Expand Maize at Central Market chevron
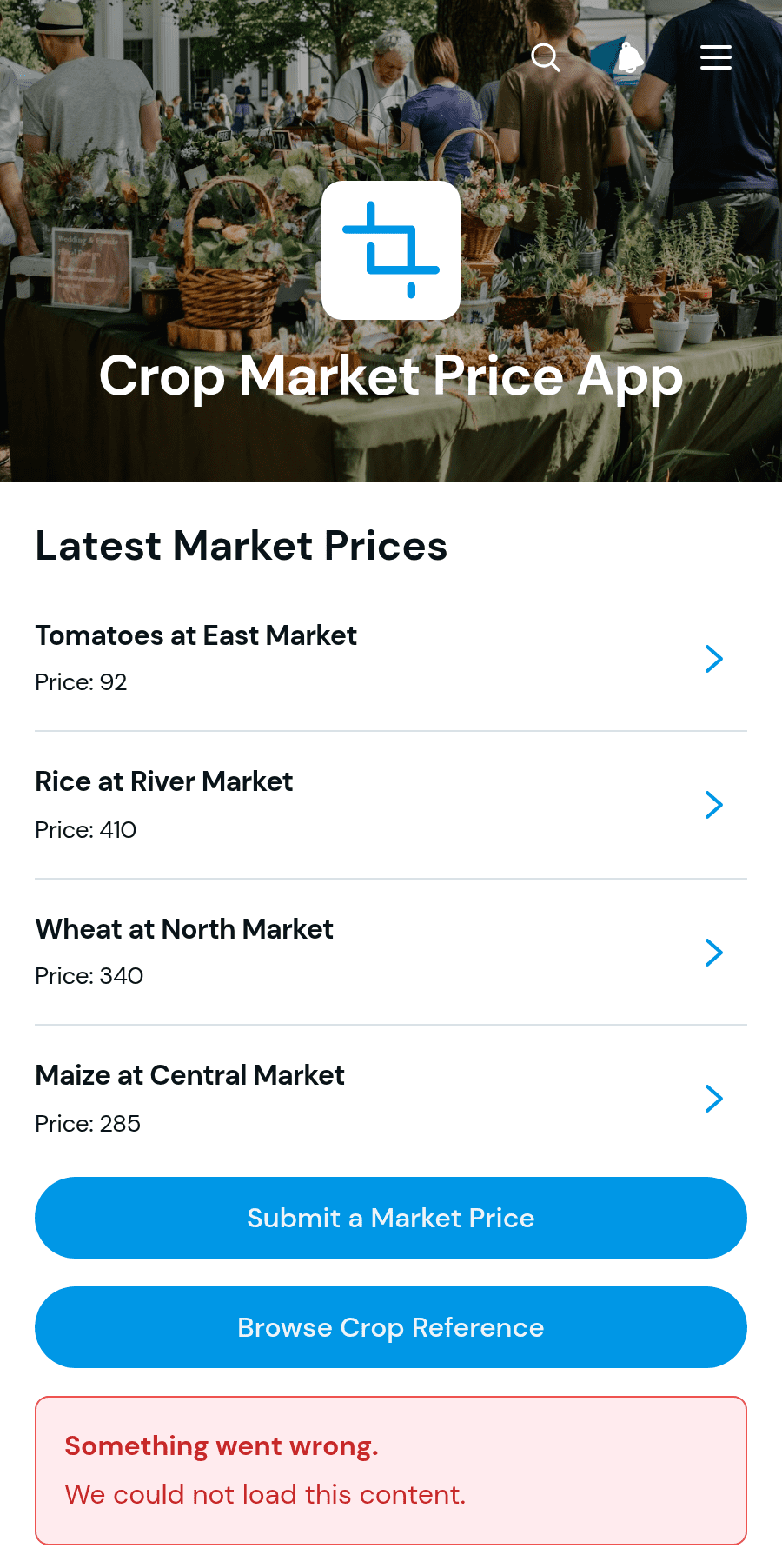This screenshot has height=1568, width=782. pos(714,1099)
